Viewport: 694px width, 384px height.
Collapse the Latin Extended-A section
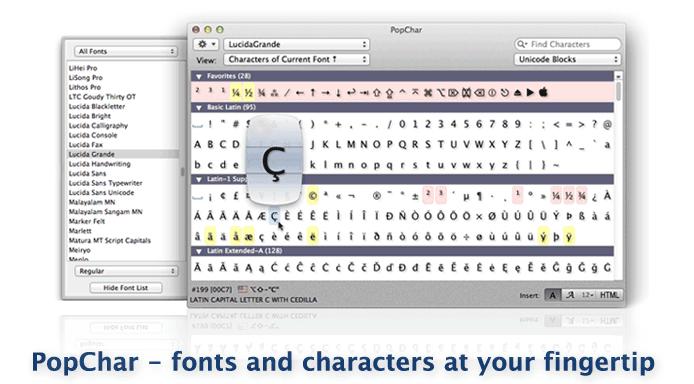[x=199, y=251]
